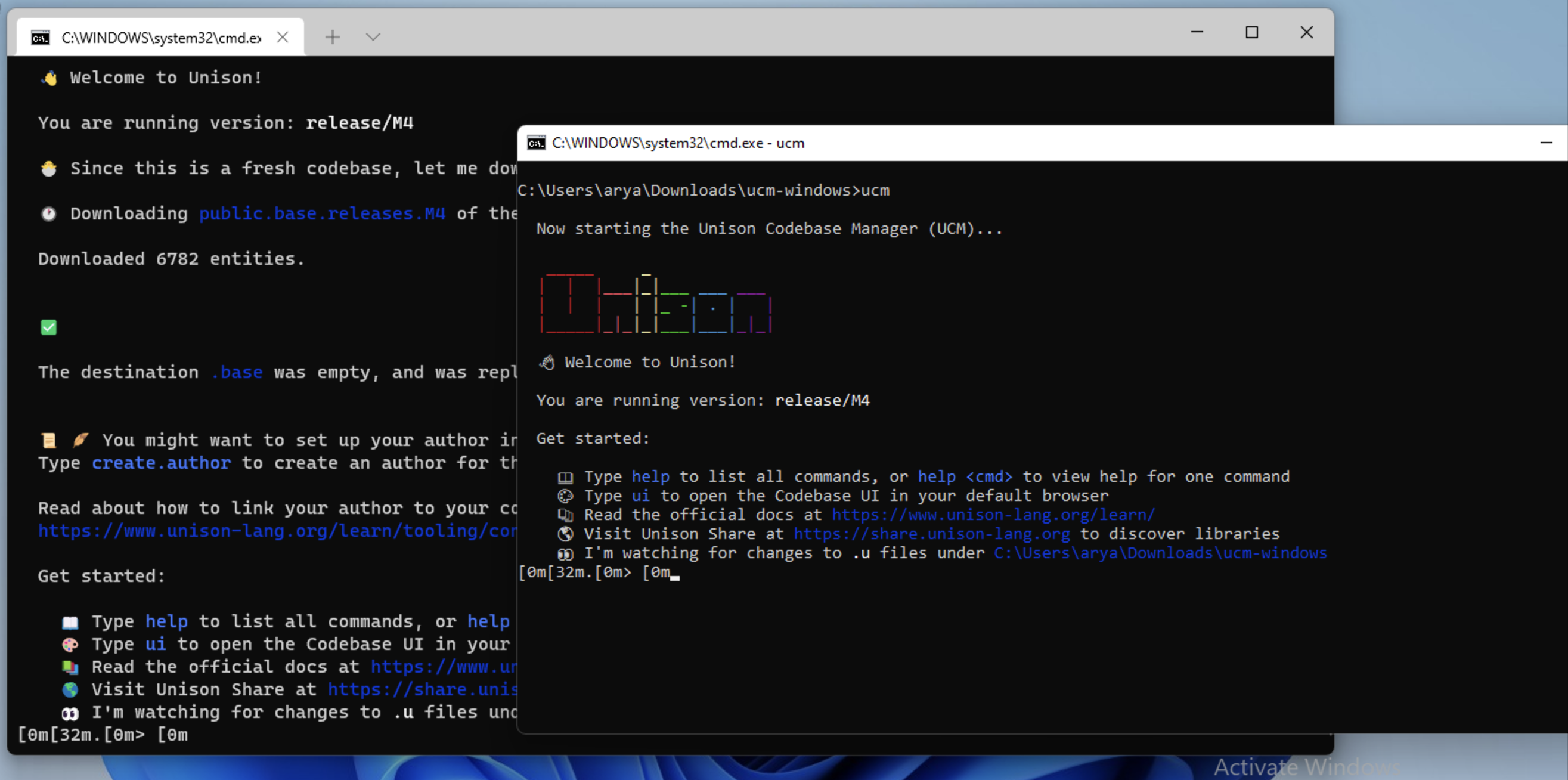This screenshot has width=1568, height=780.
Task: Minimize the cmd.exe - ucm window
Action: click(x=1546, y=143)
